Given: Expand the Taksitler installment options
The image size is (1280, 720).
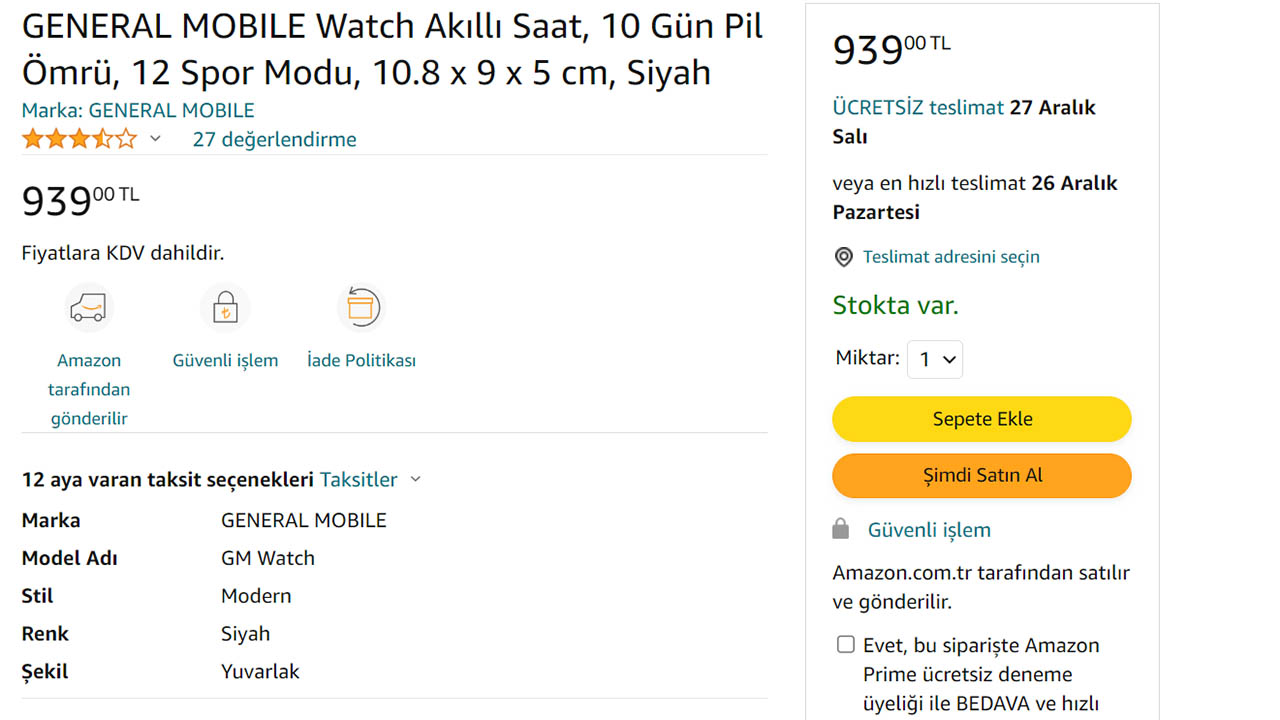Looking at the screenshot, I should point(370,480).
